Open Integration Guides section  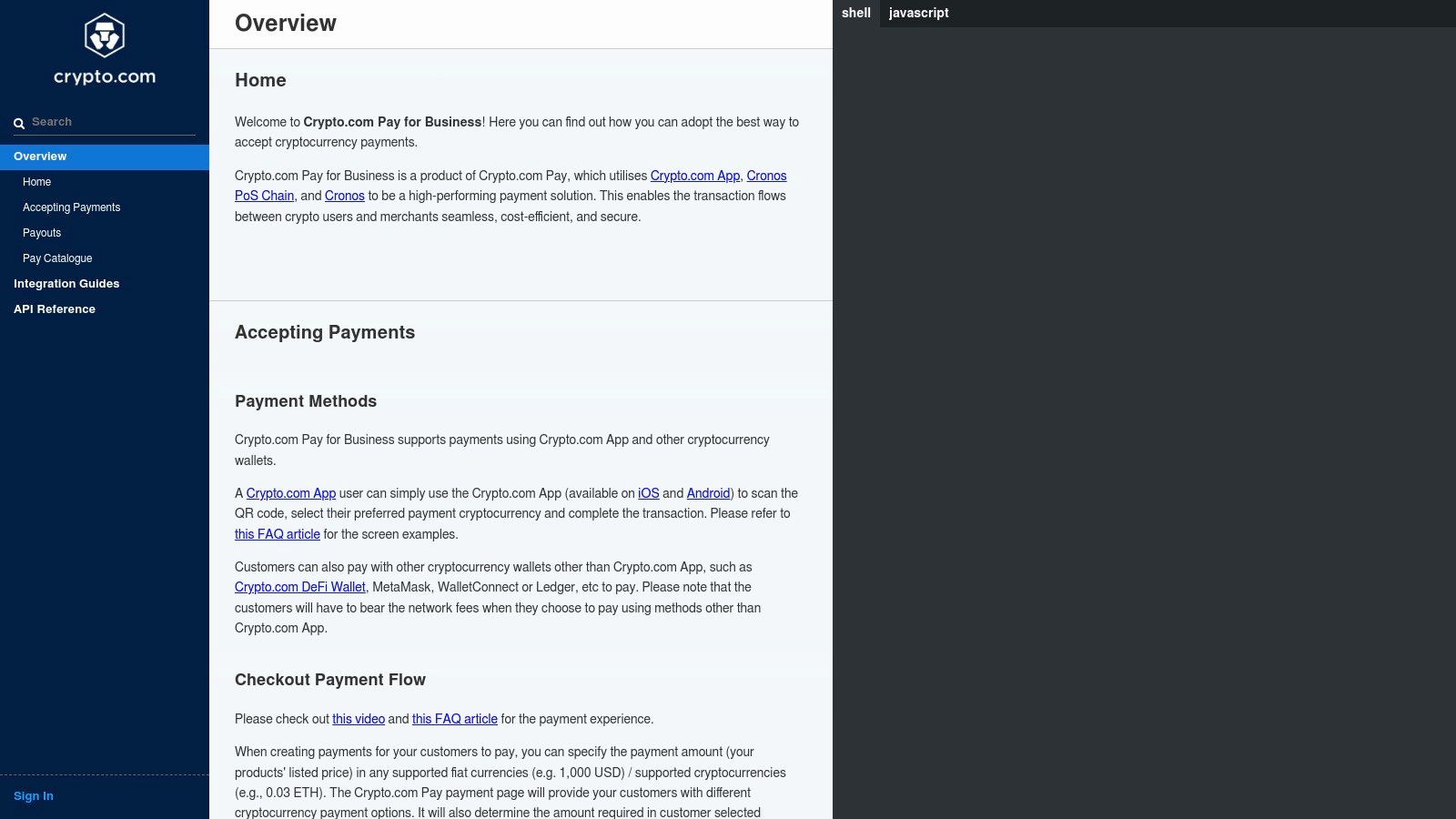point(66,284)
